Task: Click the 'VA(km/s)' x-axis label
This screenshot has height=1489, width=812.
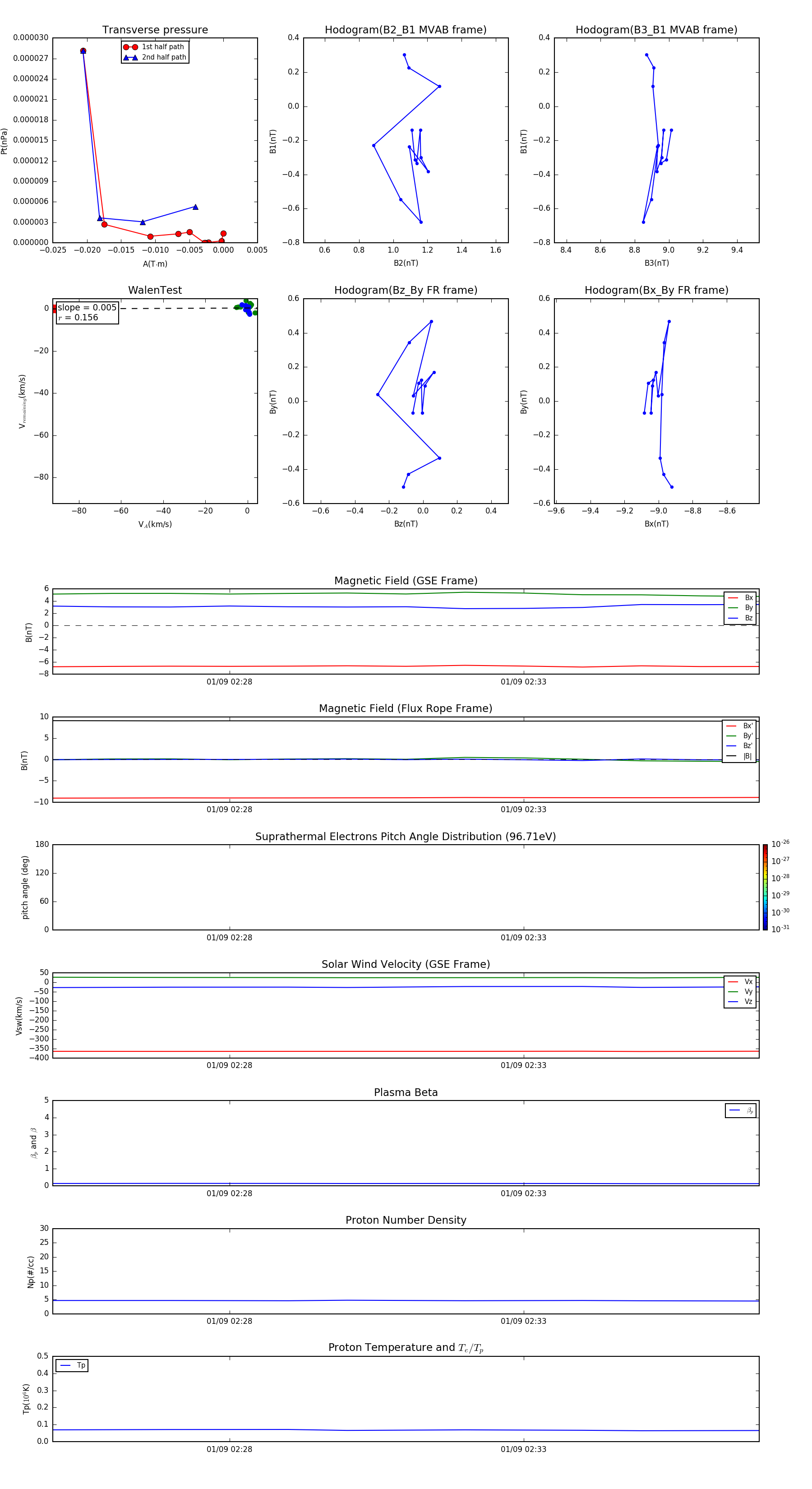Action: point(155,524)
